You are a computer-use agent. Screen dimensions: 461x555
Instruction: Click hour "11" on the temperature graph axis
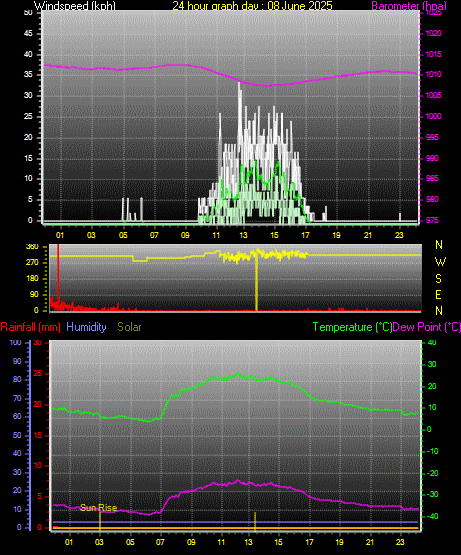[x=221, y=542]
